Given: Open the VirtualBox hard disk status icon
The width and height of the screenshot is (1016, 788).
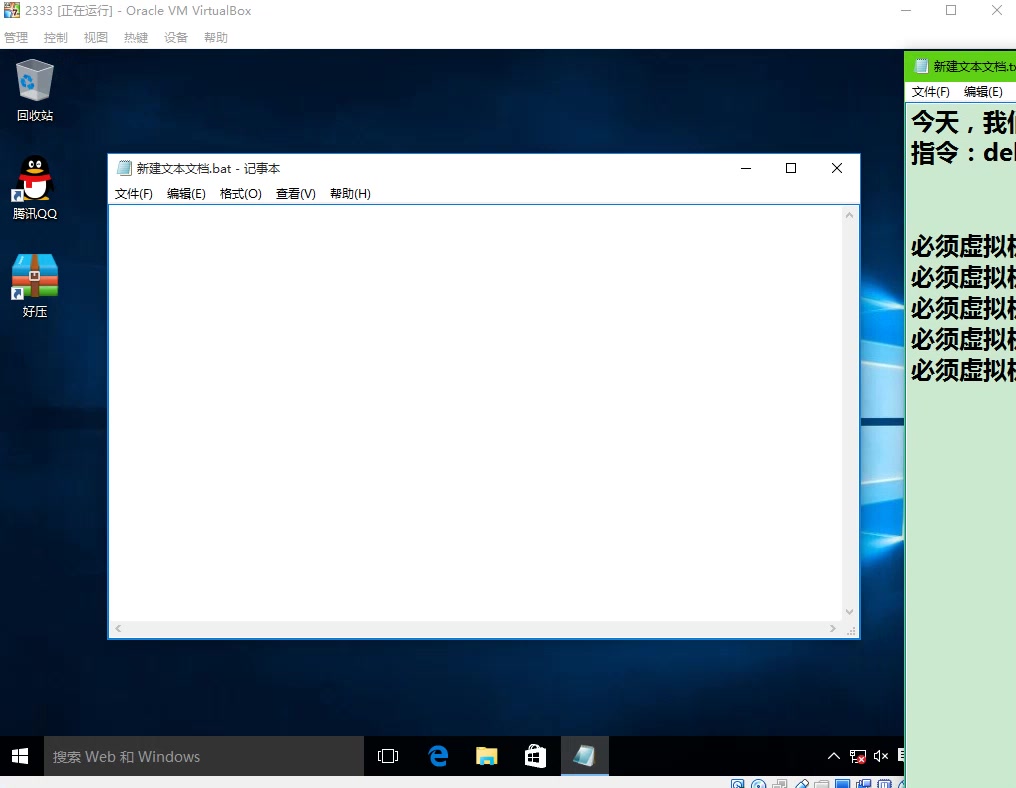Looking at the screenshot, I should [738, 783].
